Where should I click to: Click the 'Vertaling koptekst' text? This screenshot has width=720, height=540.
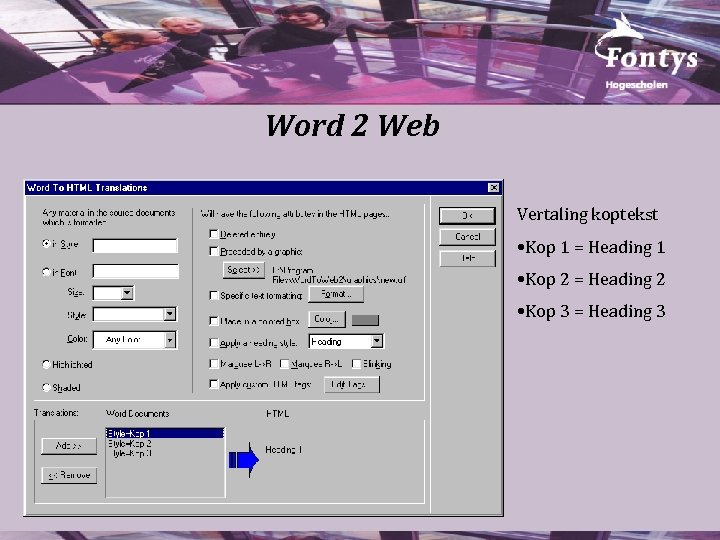click(587, 214)
